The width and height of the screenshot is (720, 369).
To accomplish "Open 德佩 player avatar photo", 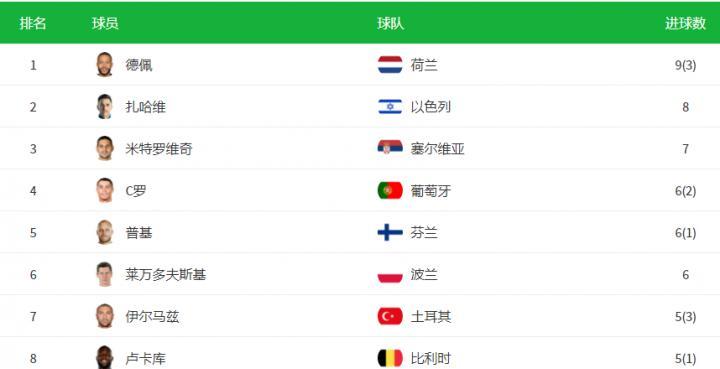I will pyautogui.click(x=105, y=64).
